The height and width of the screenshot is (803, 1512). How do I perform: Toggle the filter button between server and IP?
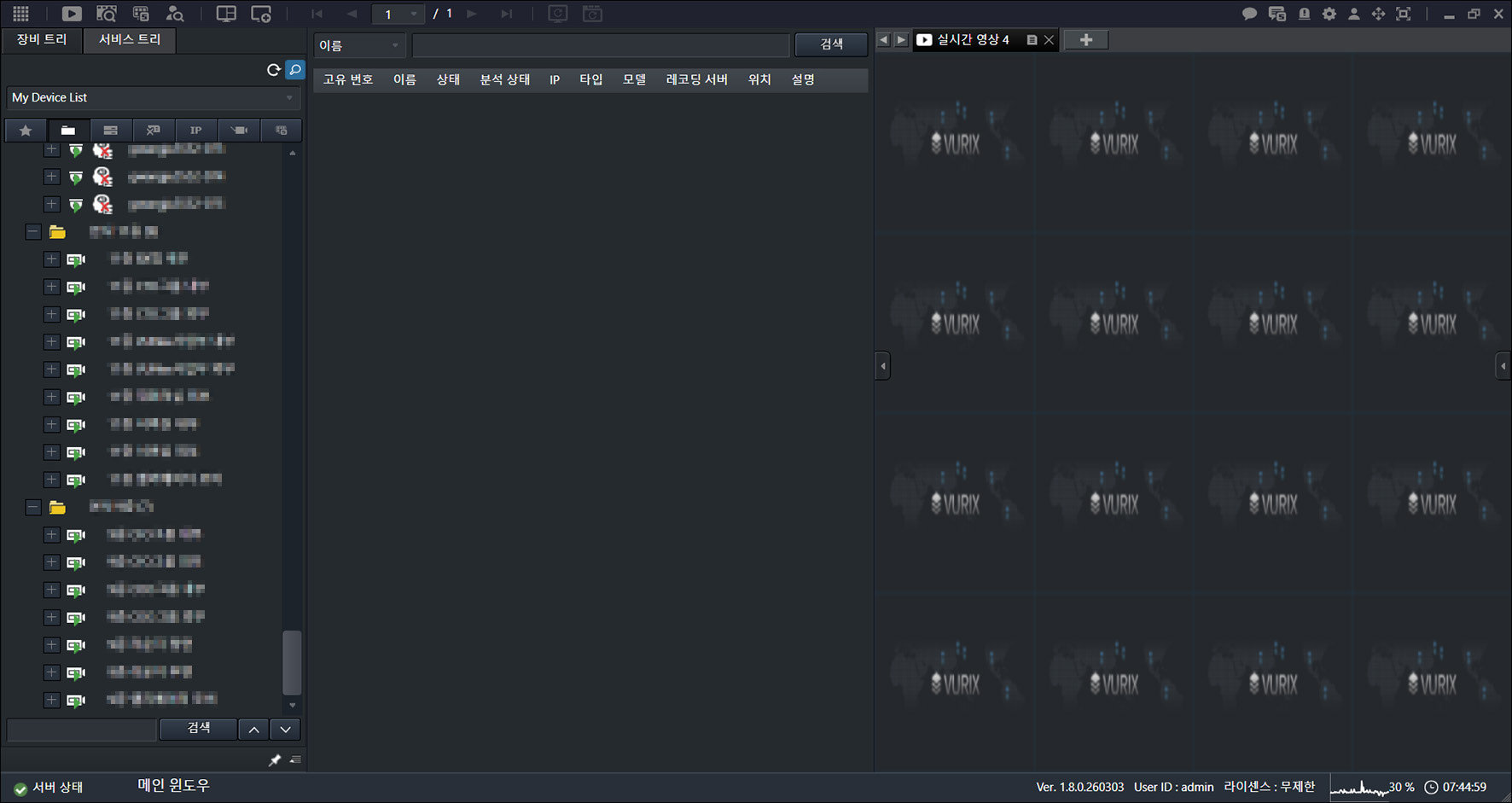[x=154, y=131]
